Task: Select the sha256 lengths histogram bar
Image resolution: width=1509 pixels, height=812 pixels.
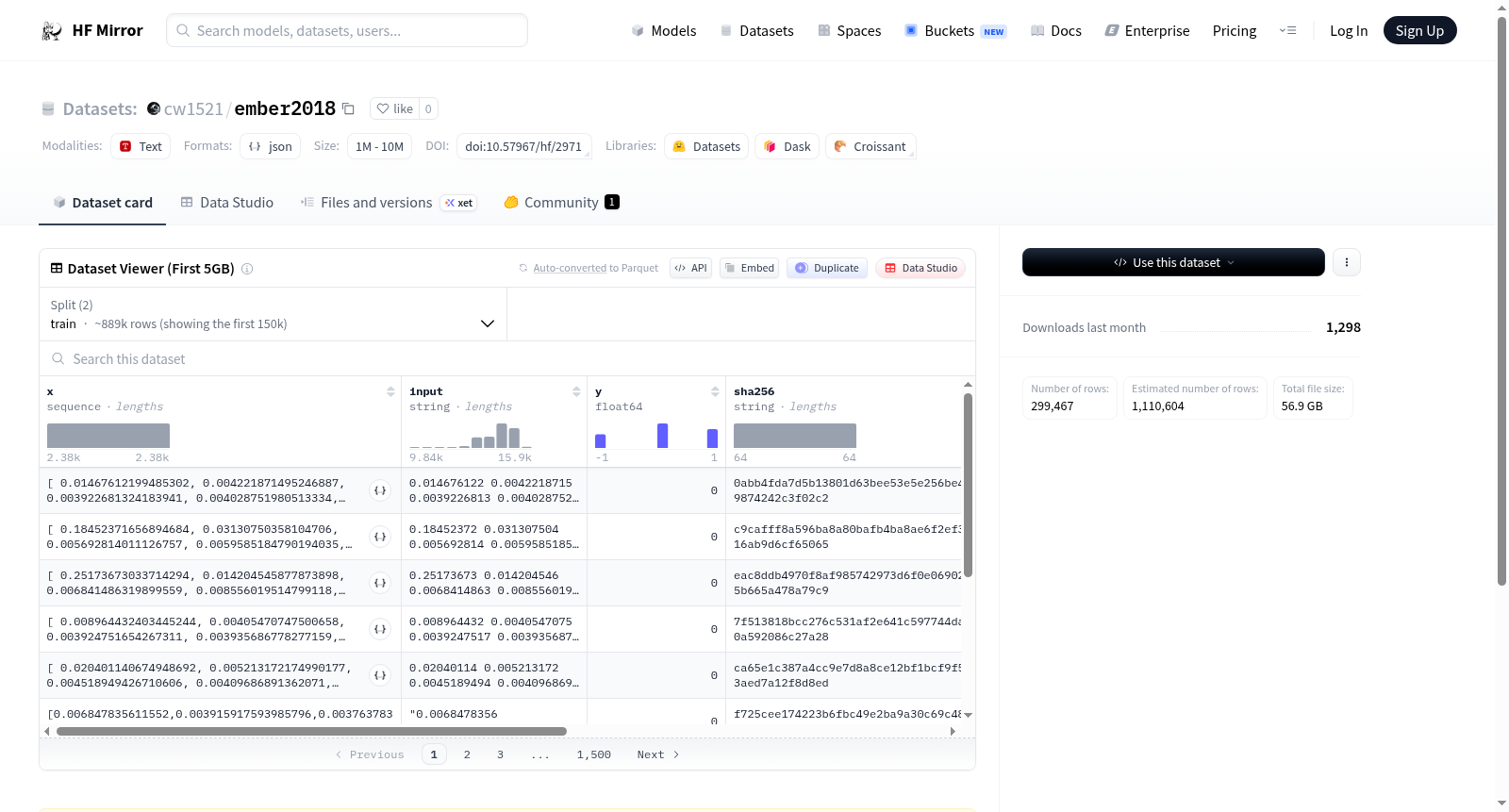Action: click(x=795, y=436)
